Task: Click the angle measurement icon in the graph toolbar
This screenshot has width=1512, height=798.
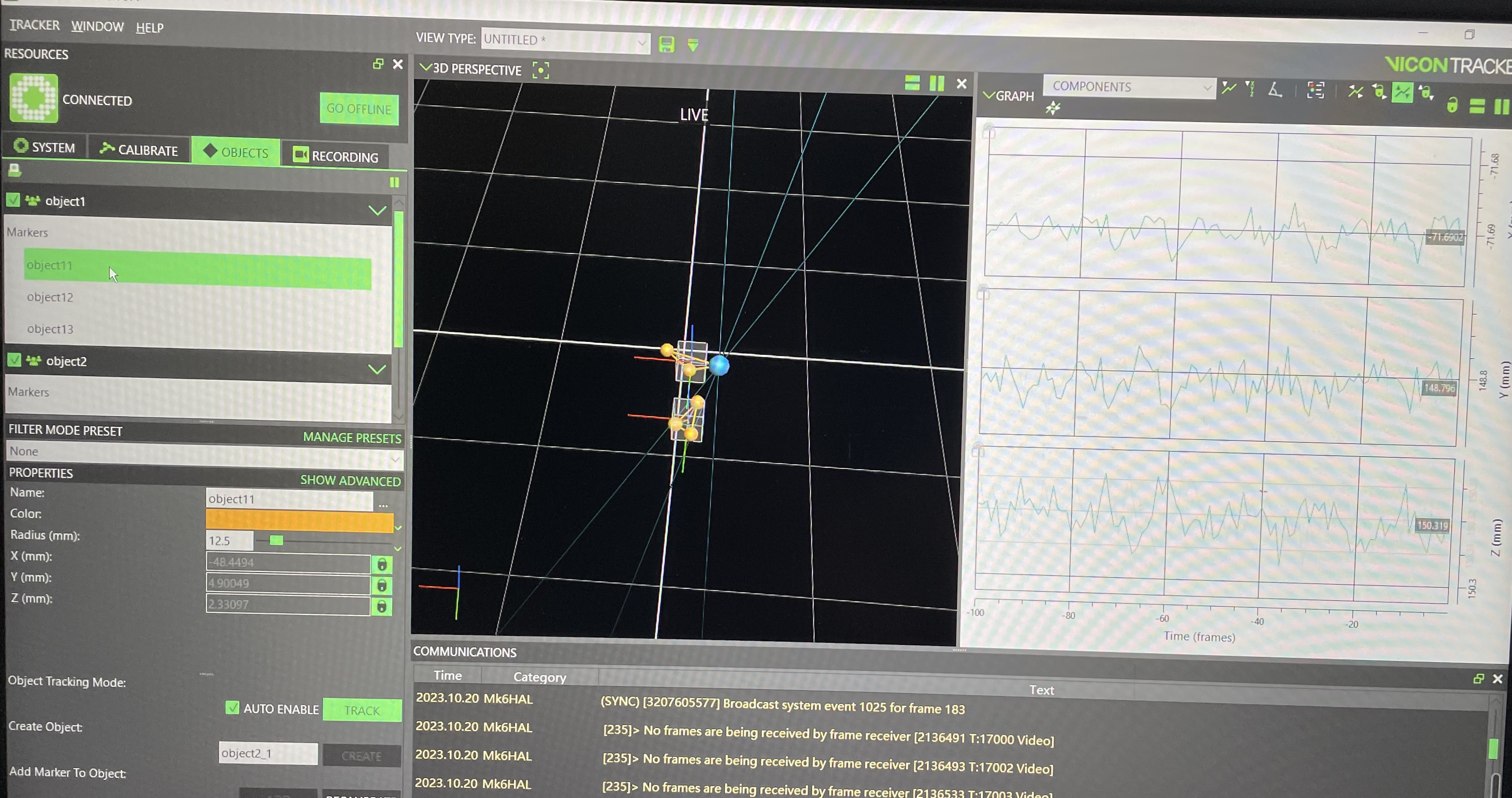Action: 1275,90
